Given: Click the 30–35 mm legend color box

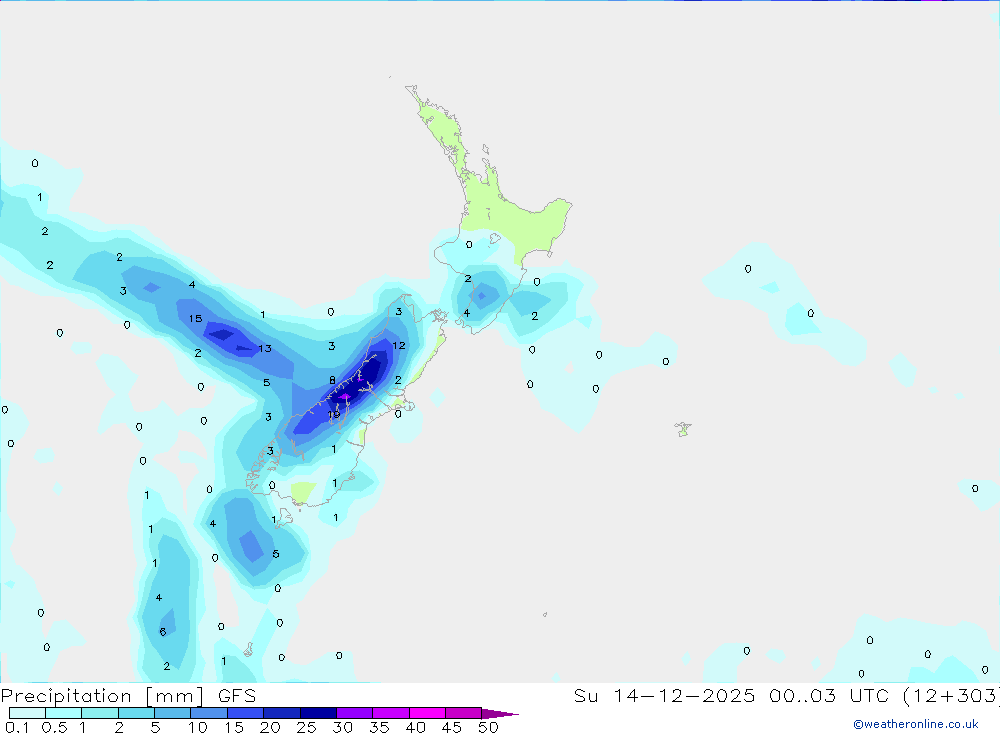Looking at the screenshot, I should (355, 713).
